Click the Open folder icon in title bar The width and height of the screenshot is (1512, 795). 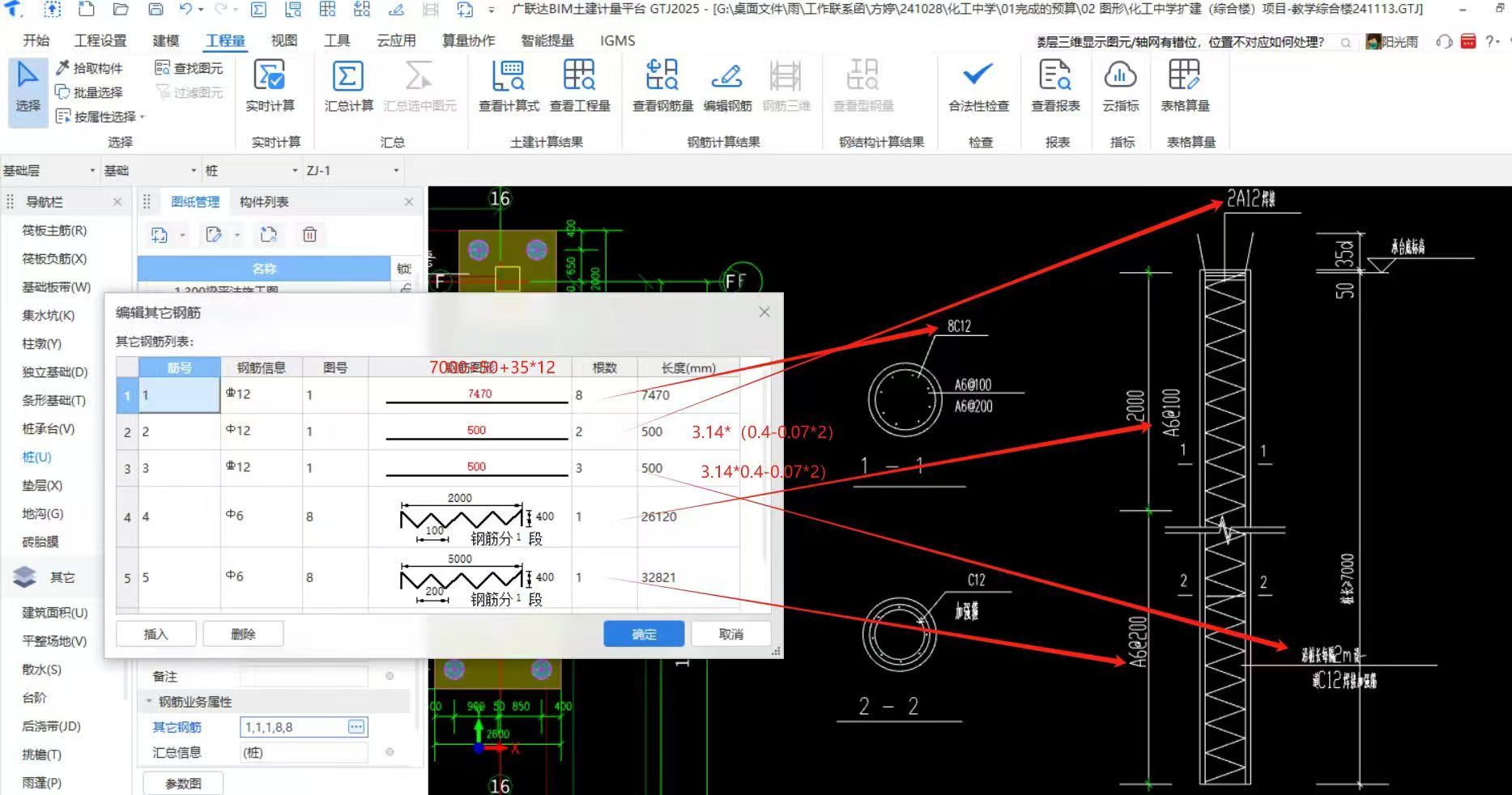[x=121, y=10]
